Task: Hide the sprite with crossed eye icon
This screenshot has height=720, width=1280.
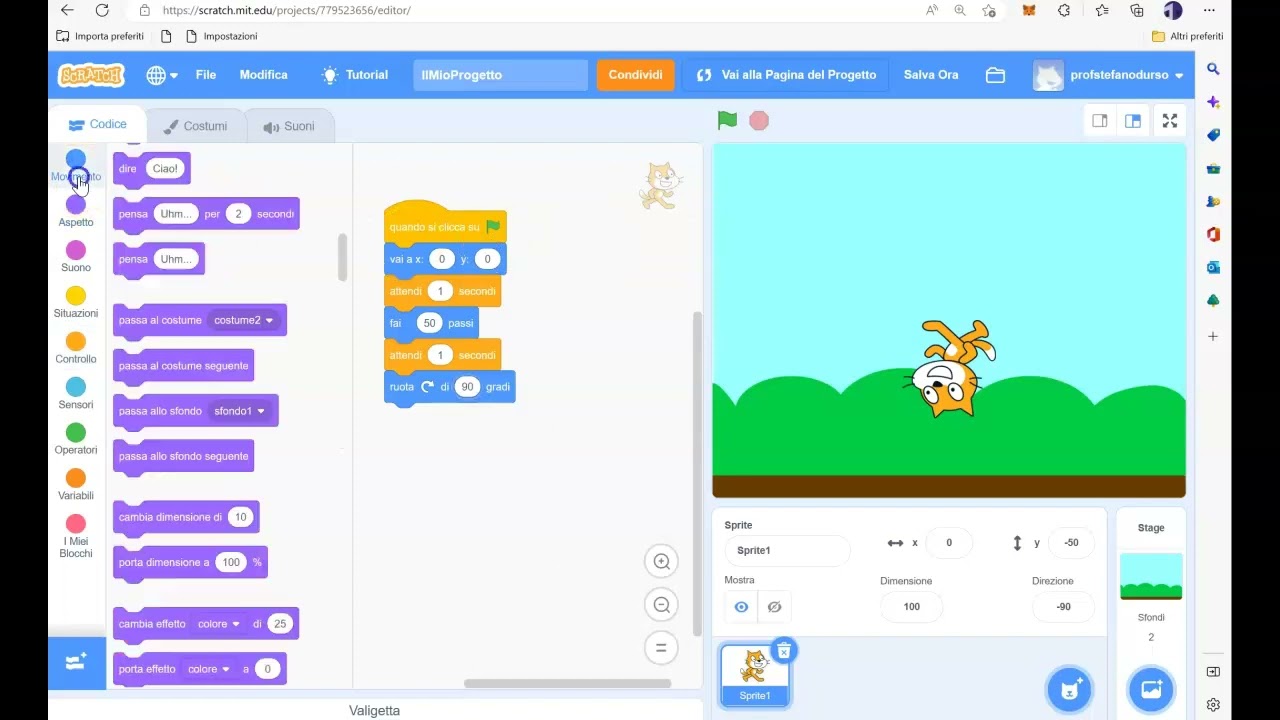Action: coord(774,607)
